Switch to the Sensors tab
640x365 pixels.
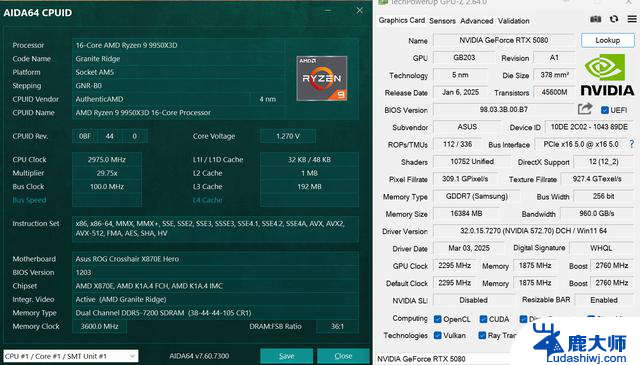pos(442,21)
